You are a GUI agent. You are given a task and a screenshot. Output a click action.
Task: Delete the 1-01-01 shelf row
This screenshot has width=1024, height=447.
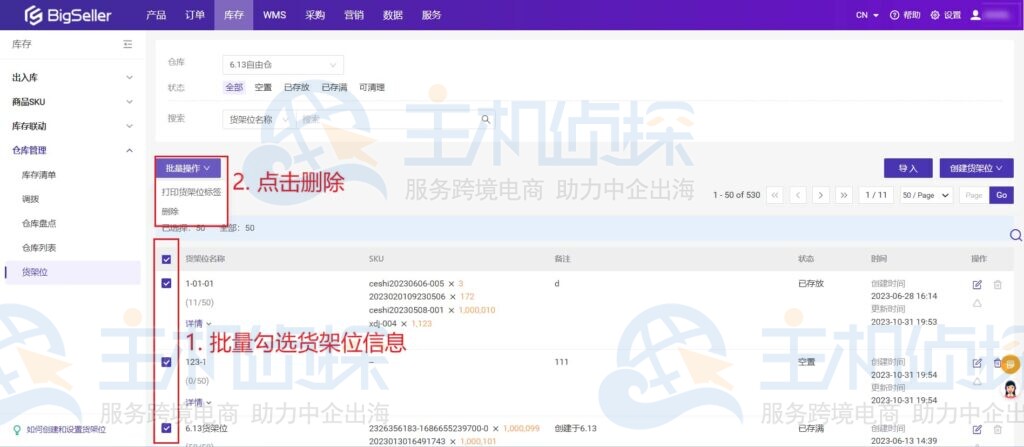click(x=997, y=284)
